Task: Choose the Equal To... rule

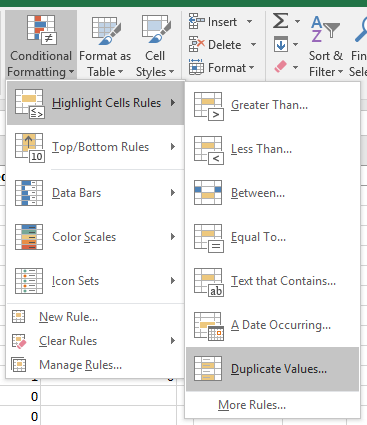Action: point(272,237)
